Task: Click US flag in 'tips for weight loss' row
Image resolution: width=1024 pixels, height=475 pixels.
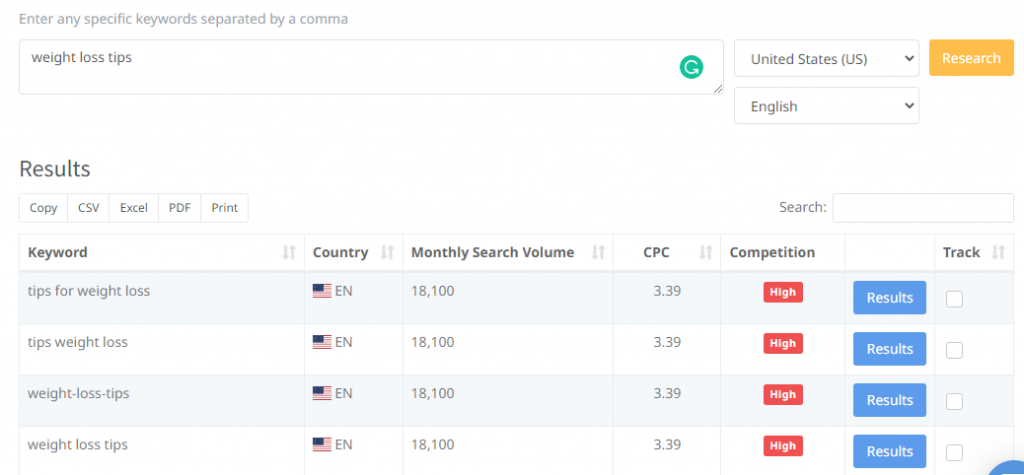Action: point(322,291)
